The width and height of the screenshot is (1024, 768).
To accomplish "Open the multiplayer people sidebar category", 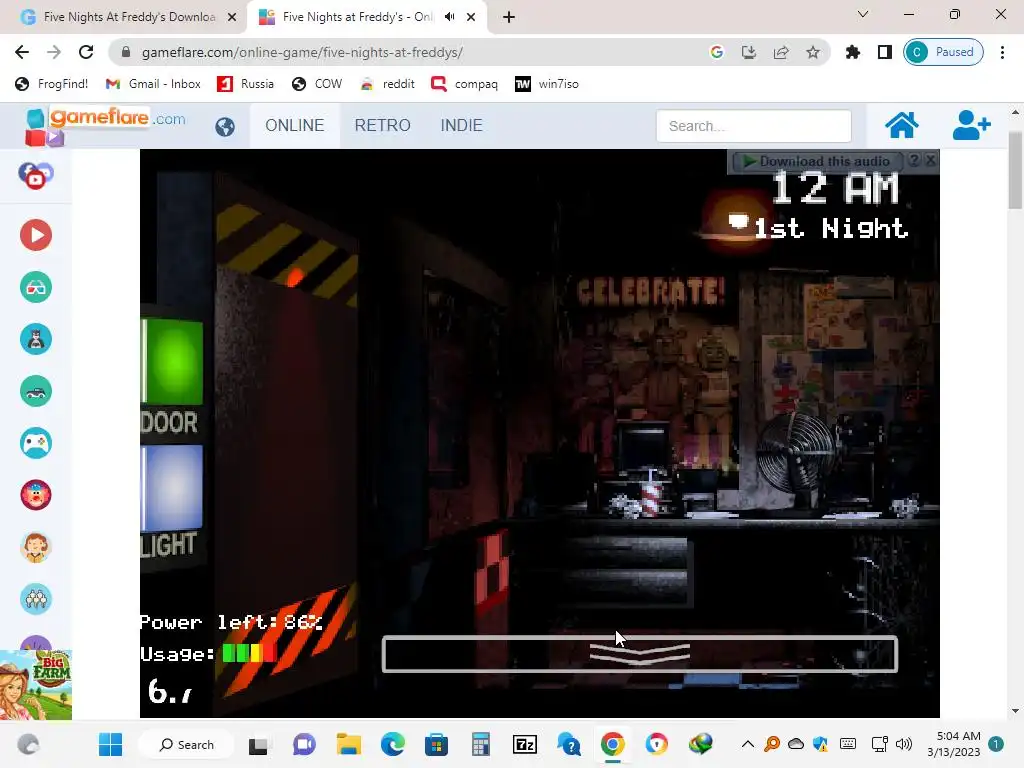I will [x=36, y=599].
